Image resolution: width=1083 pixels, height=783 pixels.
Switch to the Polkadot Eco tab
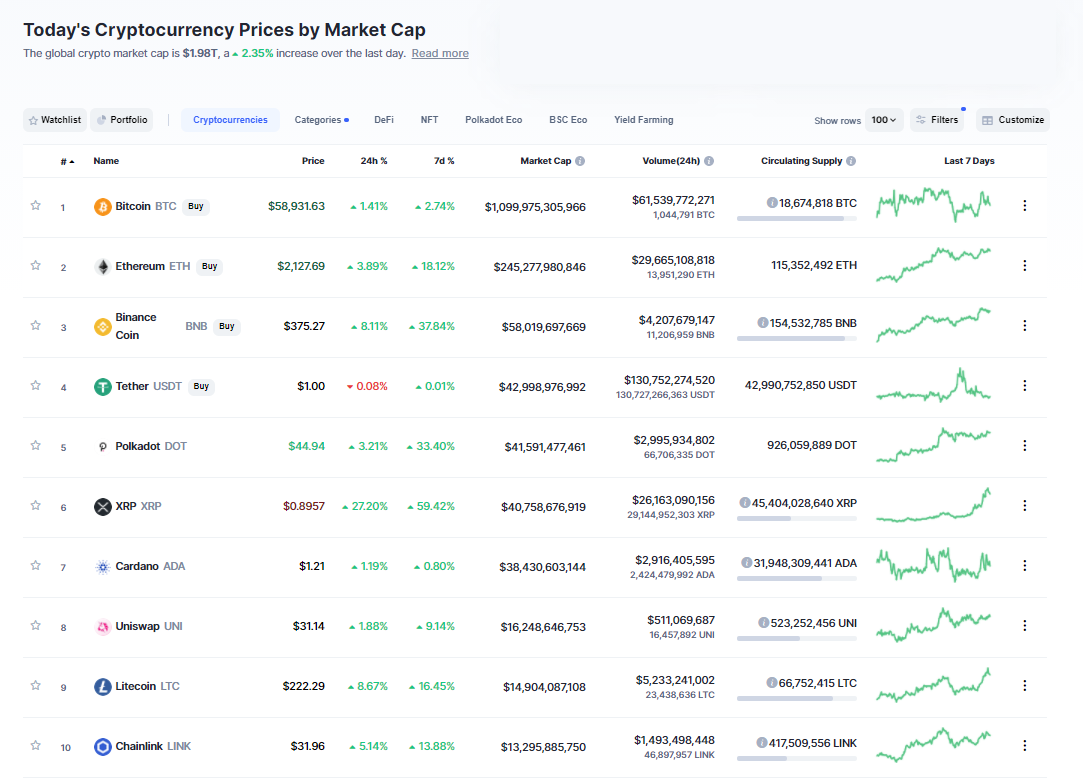[493, 120]
